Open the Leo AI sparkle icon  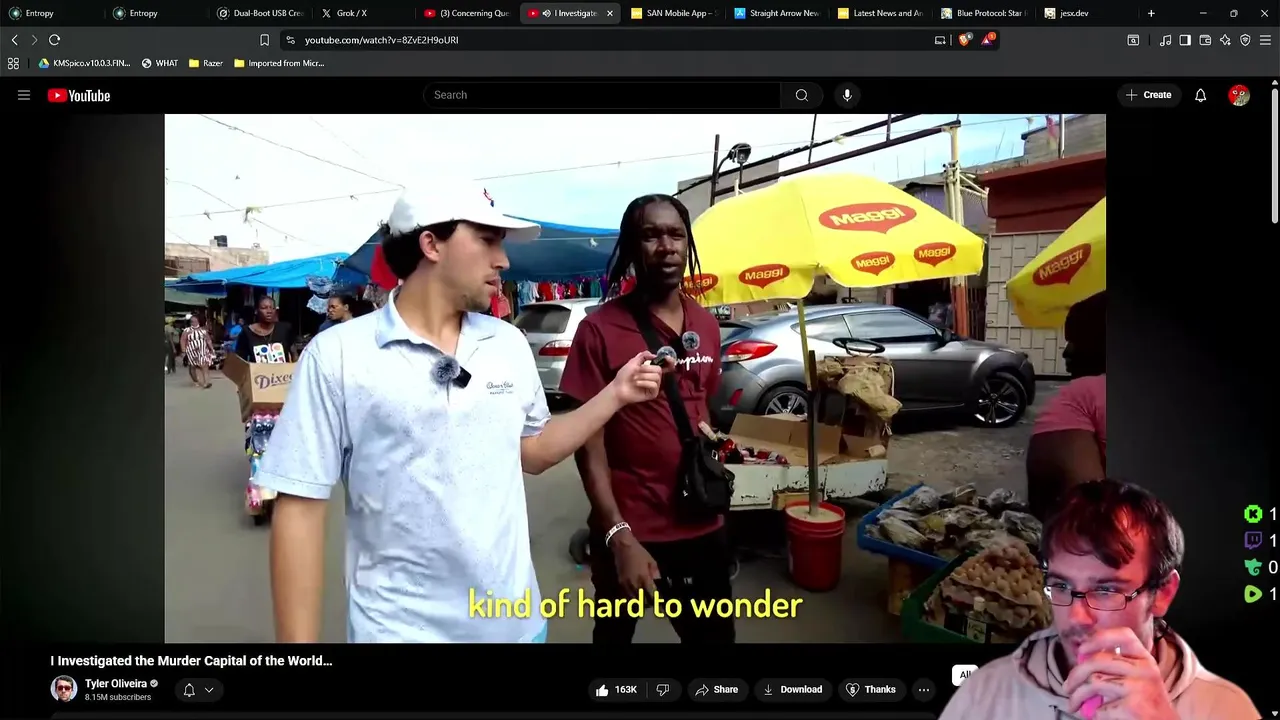[1225, 40]
